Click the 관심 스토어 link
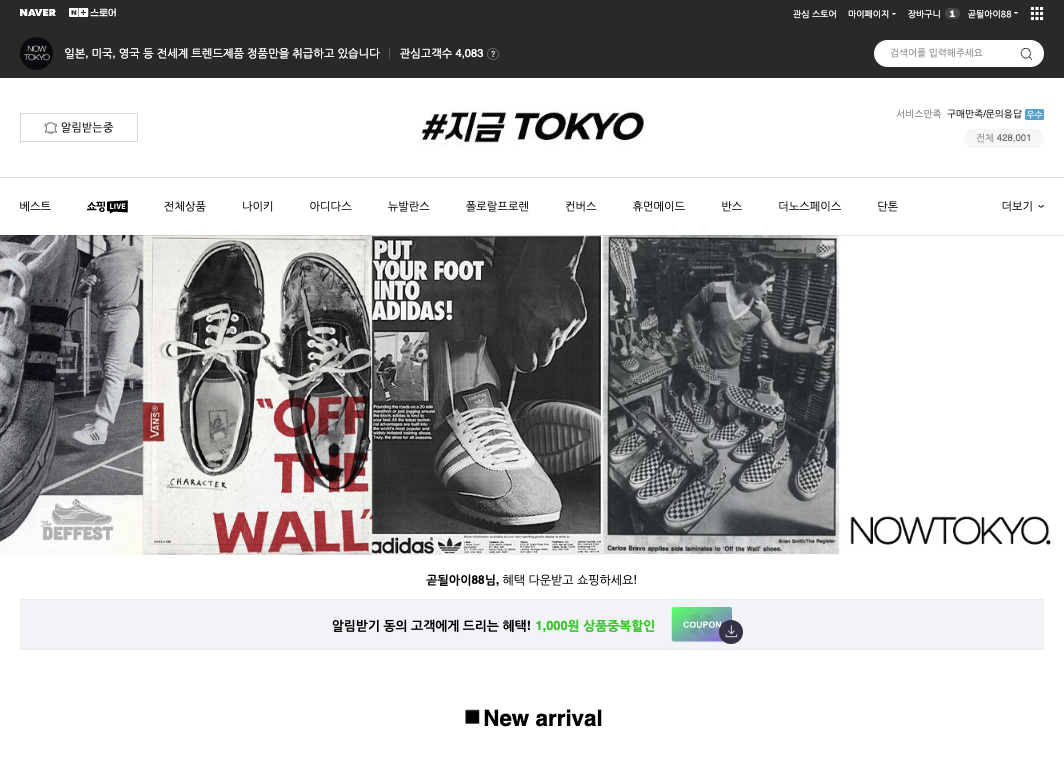Viewport: 1064px width, 765px height. click(814, 14)
